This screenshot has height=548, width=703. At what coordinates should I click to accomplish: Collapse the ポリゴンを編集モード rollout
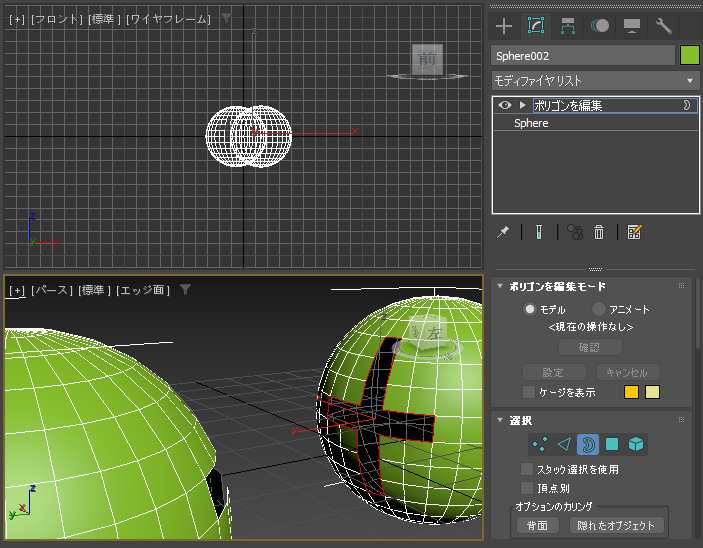[500, 286]
